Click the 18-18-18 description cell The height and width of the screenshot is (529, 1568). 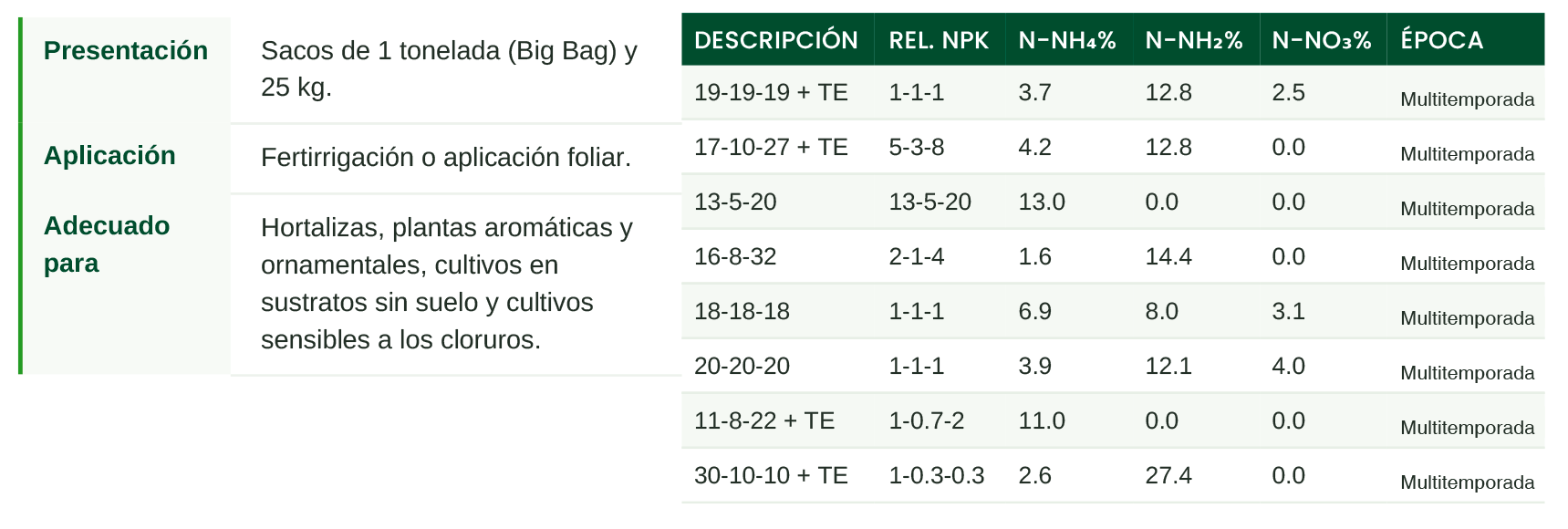point(742,311)
